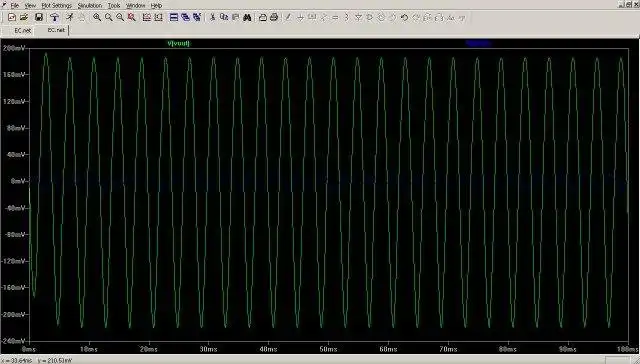Screen dimensions: 640x364
Task: Click the Copy toolbar icon
Action: [224, 17]
